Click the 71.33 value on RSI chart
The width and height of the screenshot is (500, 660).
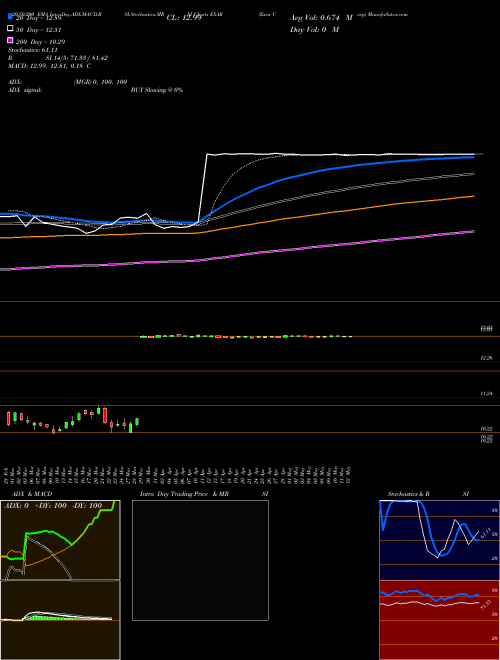point(485,605)
